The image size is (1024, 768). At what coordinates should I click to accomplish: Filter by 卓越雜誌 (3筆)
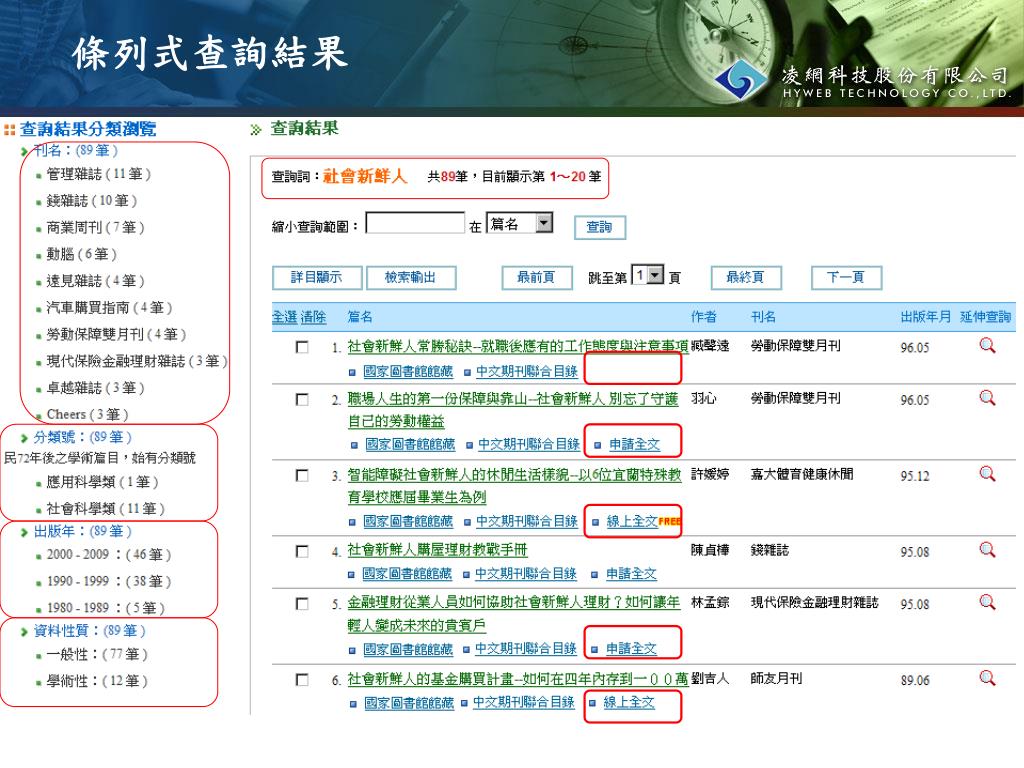(95, 388)
